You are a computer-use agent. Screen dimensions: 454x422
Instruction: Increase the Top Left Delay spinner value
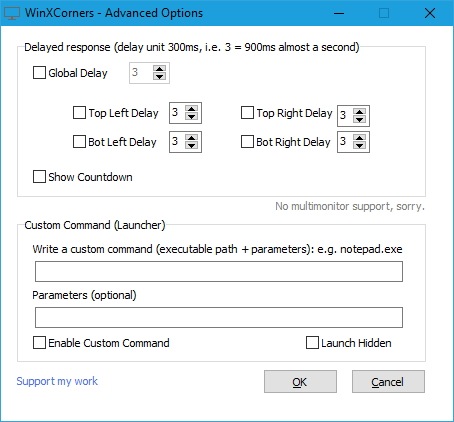pos(191,109)
